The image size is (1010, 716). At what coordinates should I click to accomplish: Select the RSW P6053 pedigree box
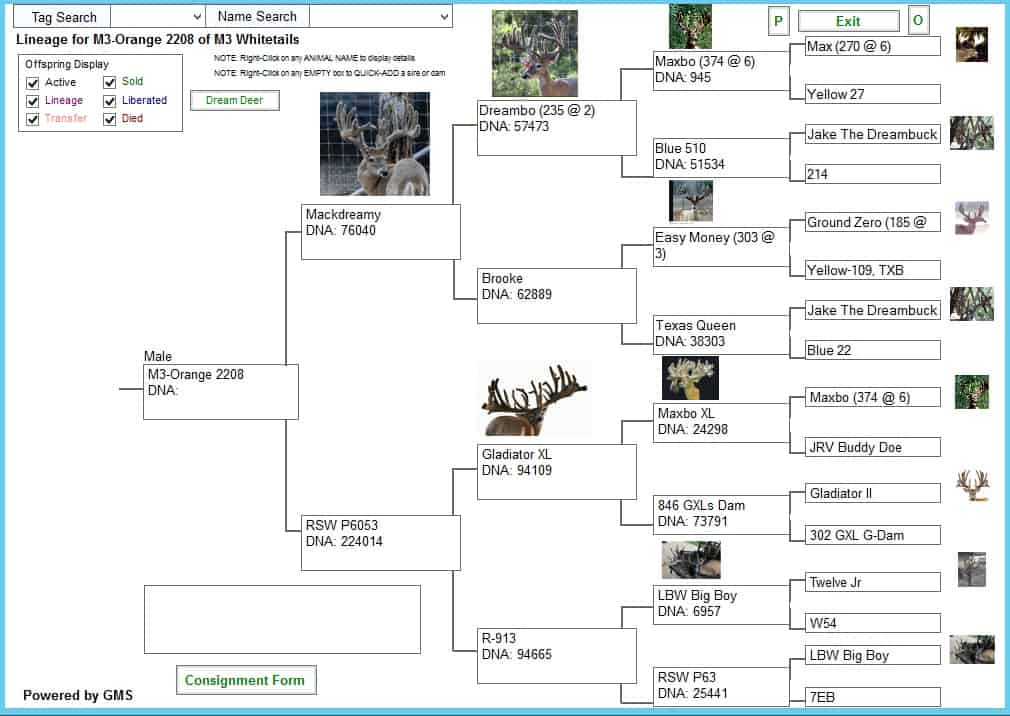point(381,543)
